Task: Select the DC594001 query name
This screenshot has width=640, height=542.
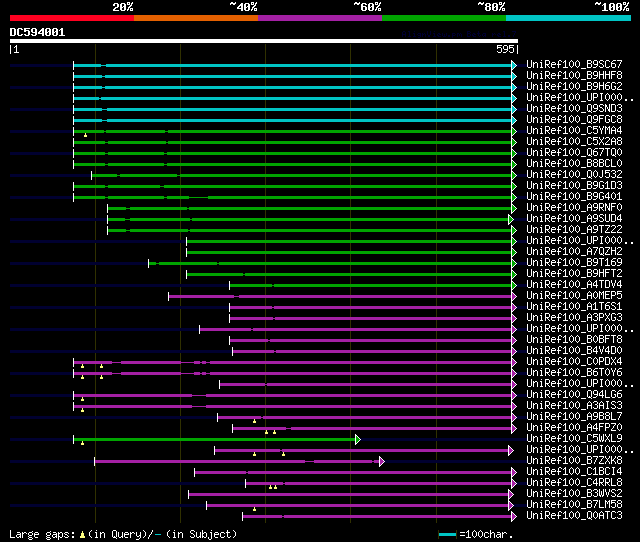Action: (x=37, y=32)
